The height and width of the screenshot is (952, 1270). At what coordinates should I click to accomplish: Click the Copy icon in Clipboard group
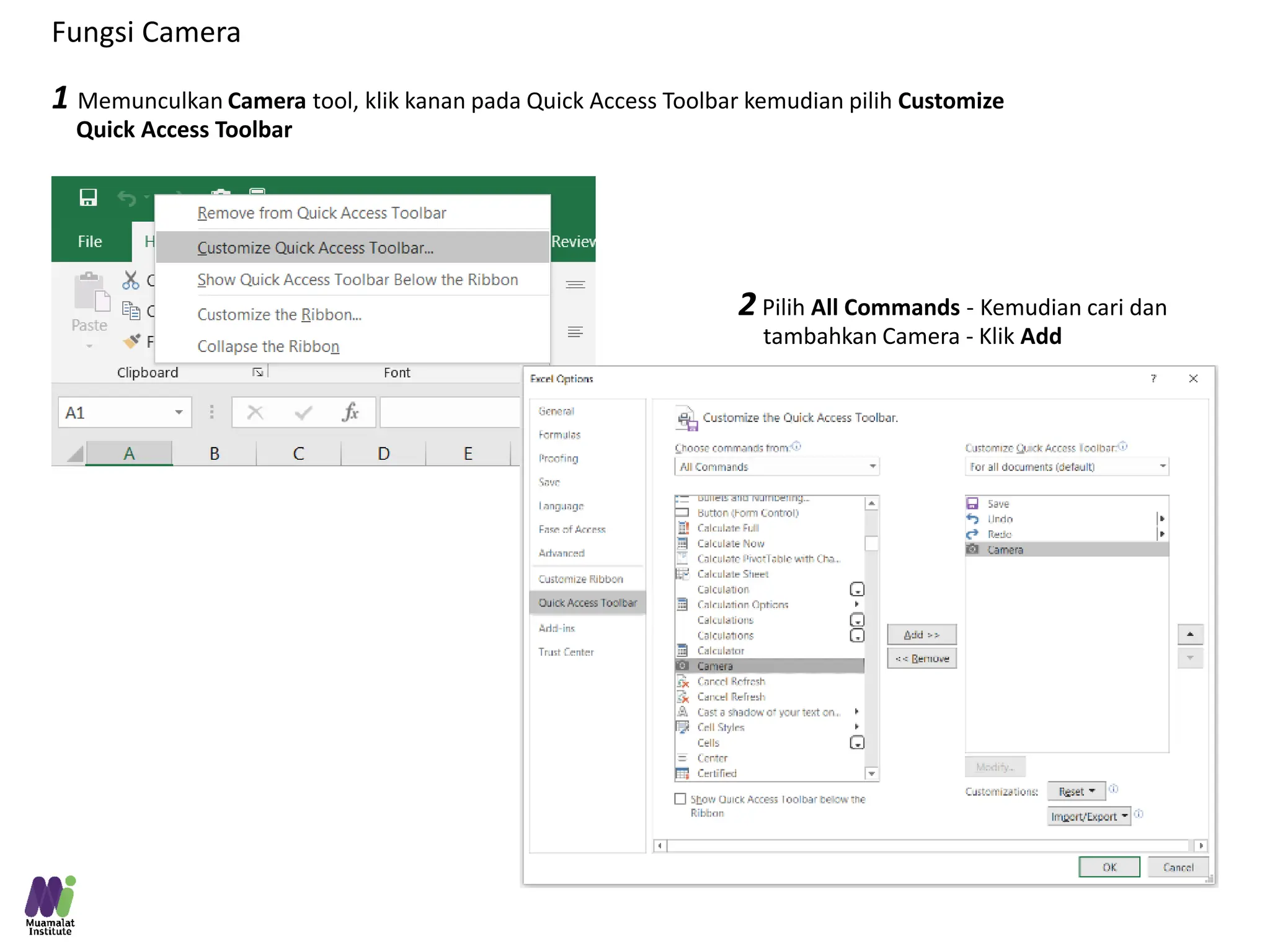point(131,310)
